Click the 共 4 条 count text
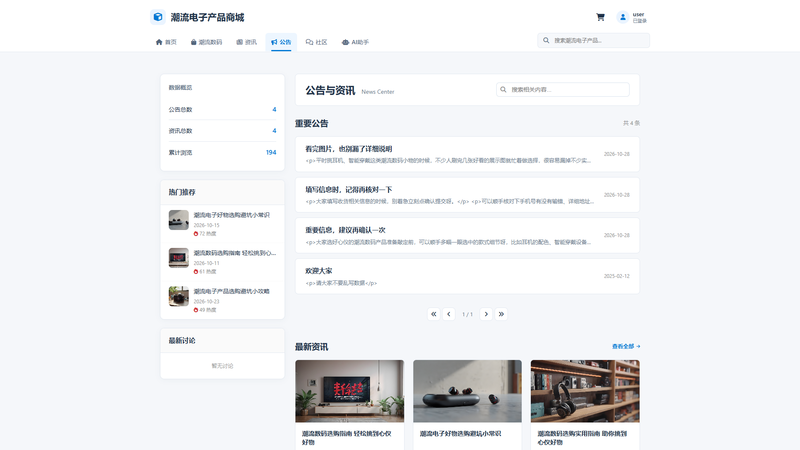800x450 pixels. click(x=631, y=123)
